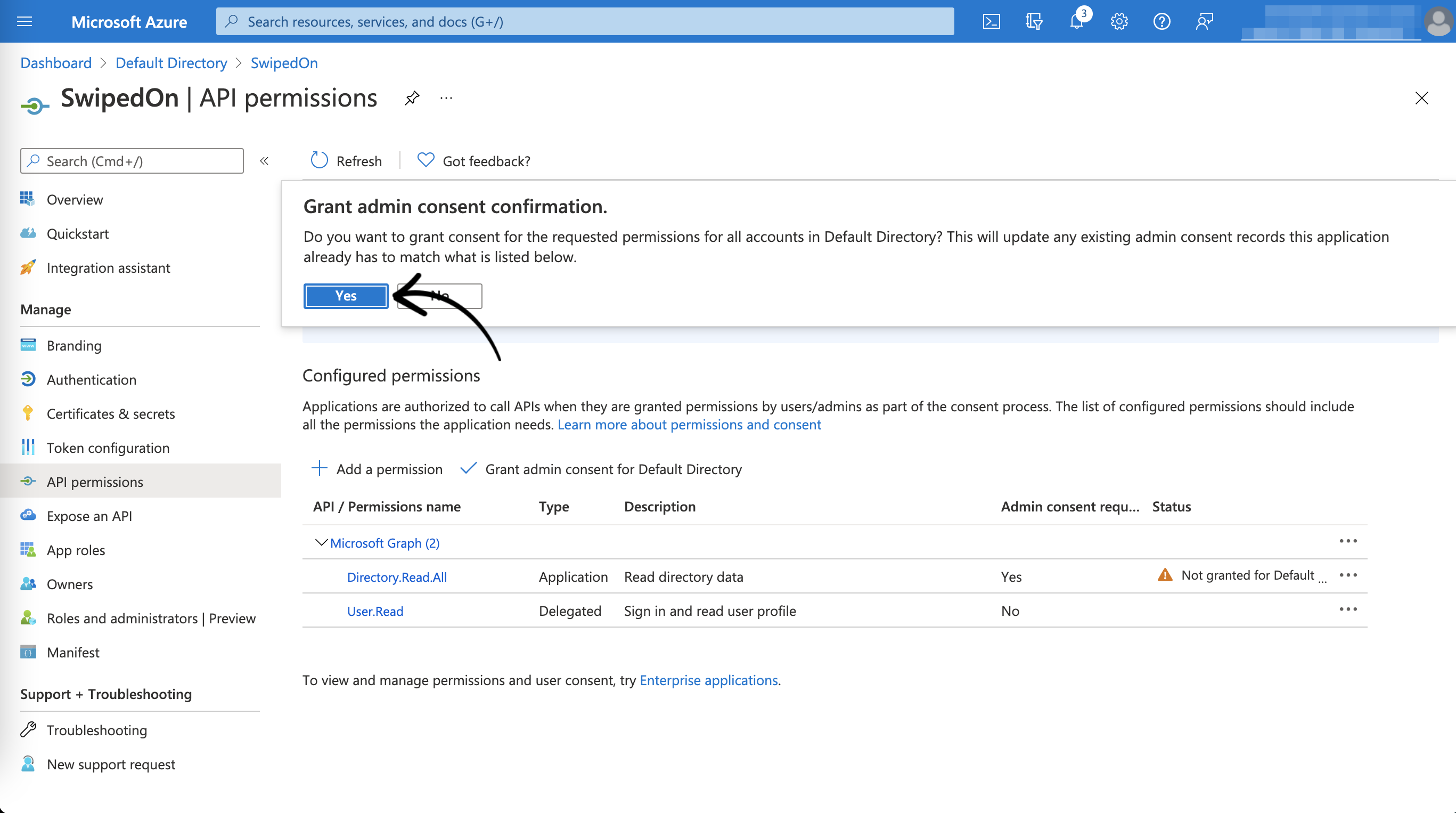
Task: Click Grant admin consent for Default Directory
Action: (601, 469)
